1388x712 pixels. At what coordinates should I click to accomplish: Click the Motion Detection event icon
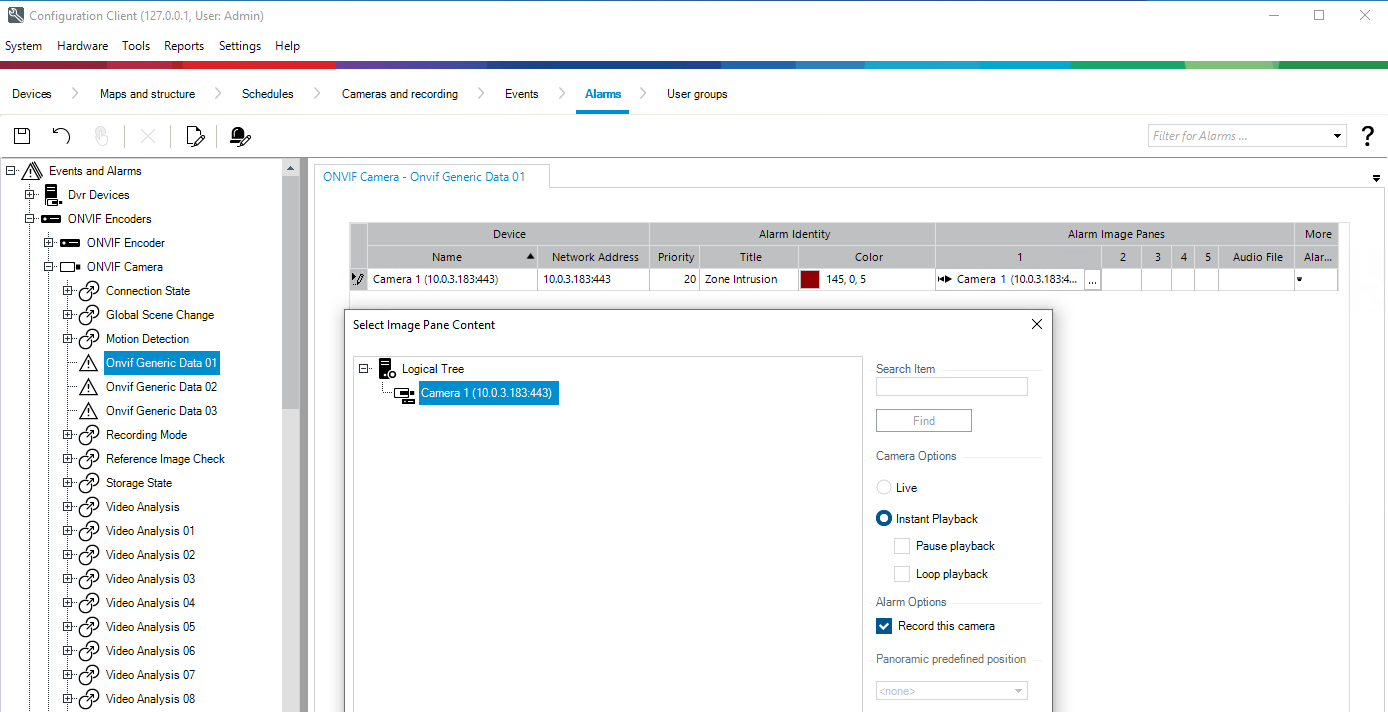(89, 339)
